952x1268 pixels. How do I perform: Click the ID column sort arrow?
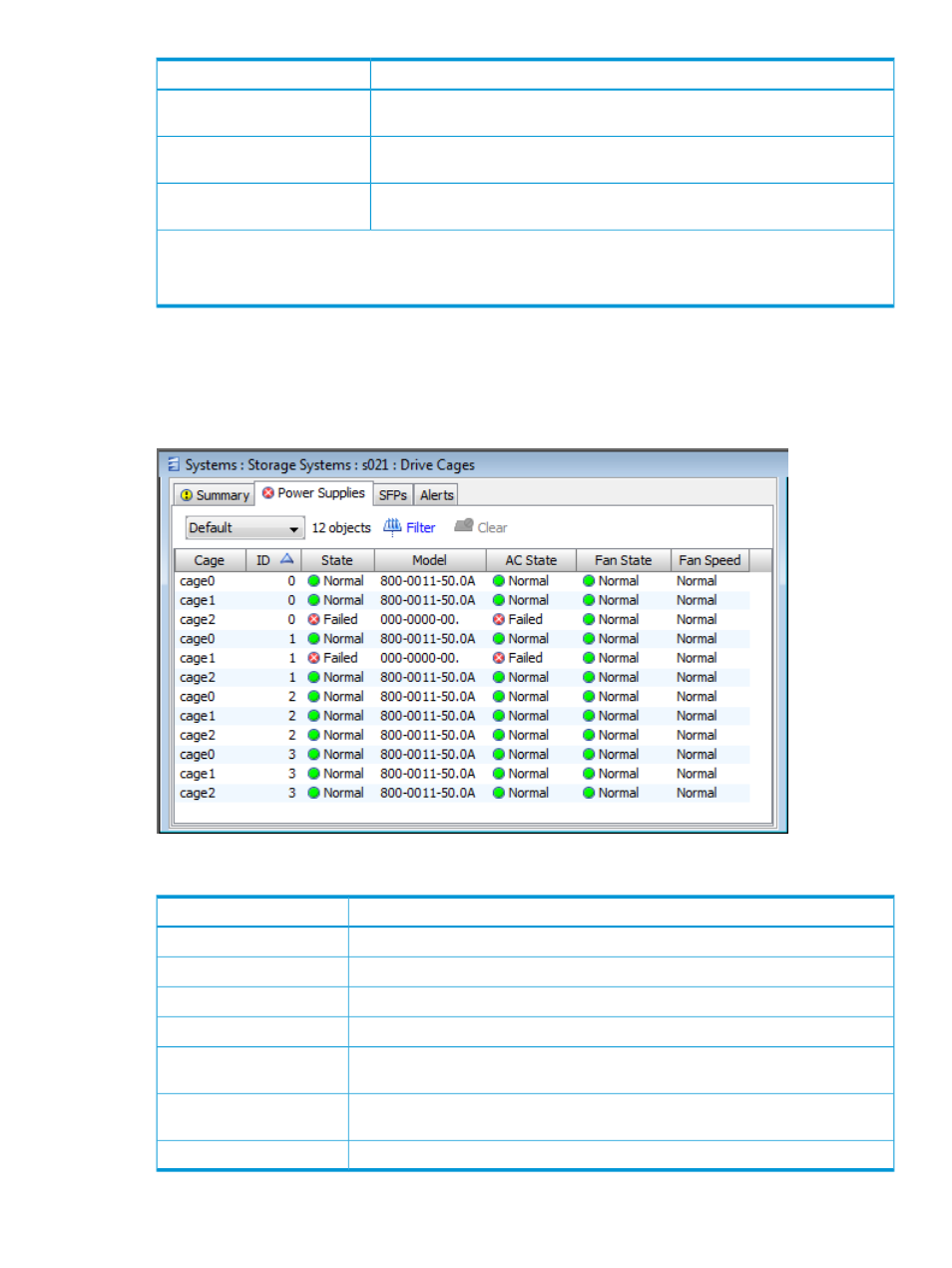tap(286, 559)
